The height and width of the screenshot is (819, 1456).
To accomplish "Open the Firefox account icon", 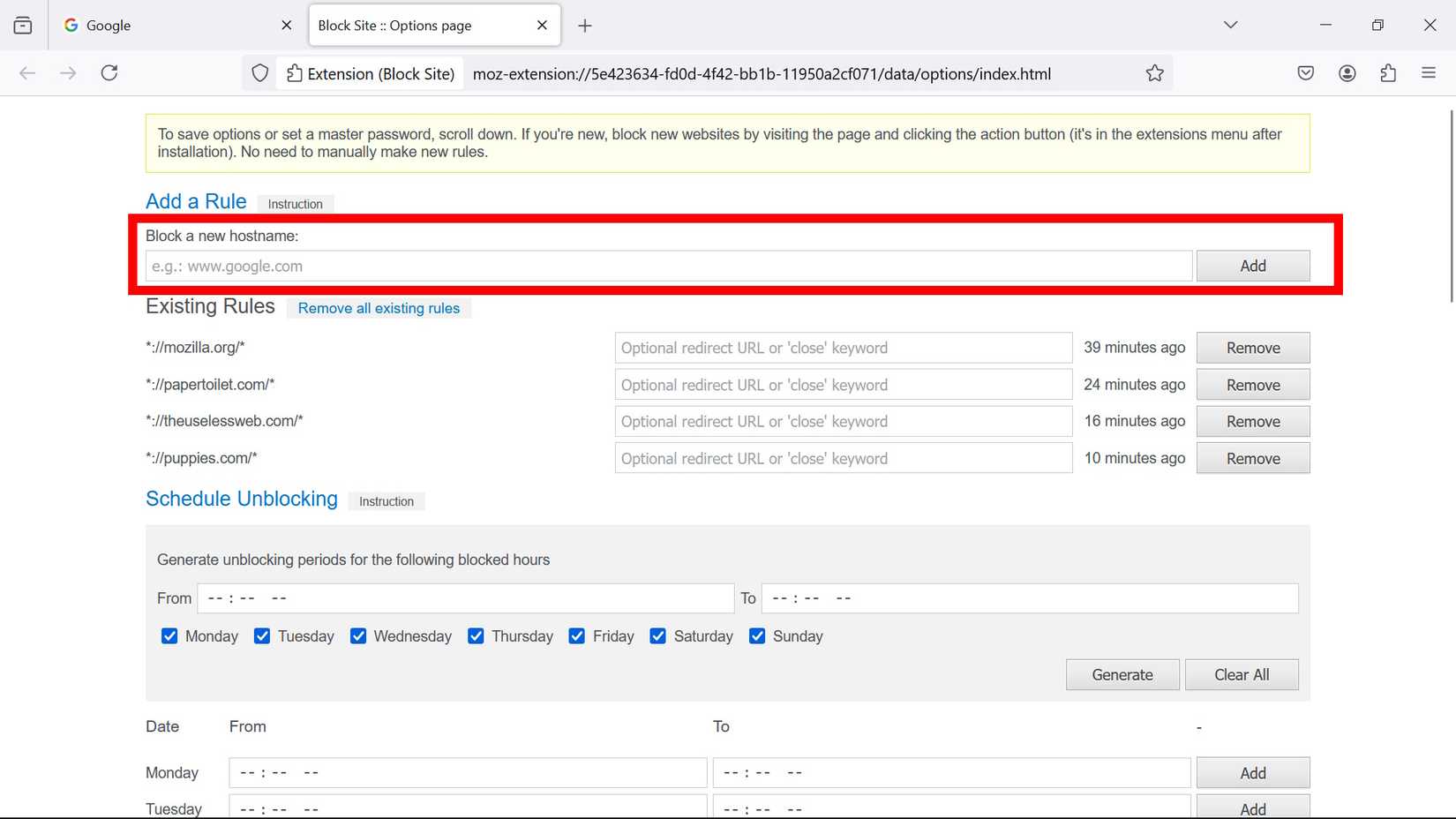I will [1347, 73].
